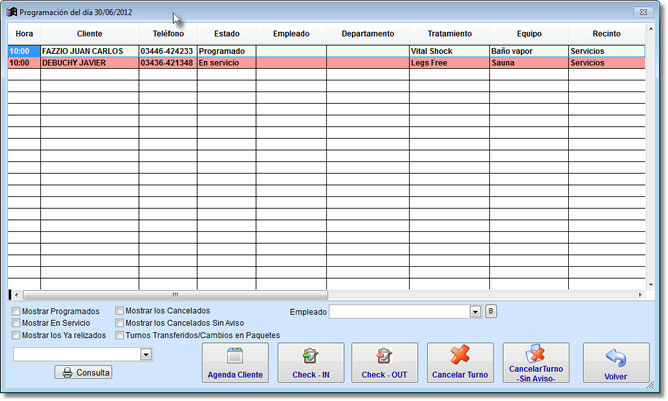Screen dimensions: 668x401
Task: Click phone number 03446-424233
Action: click(x=168, y=51)
